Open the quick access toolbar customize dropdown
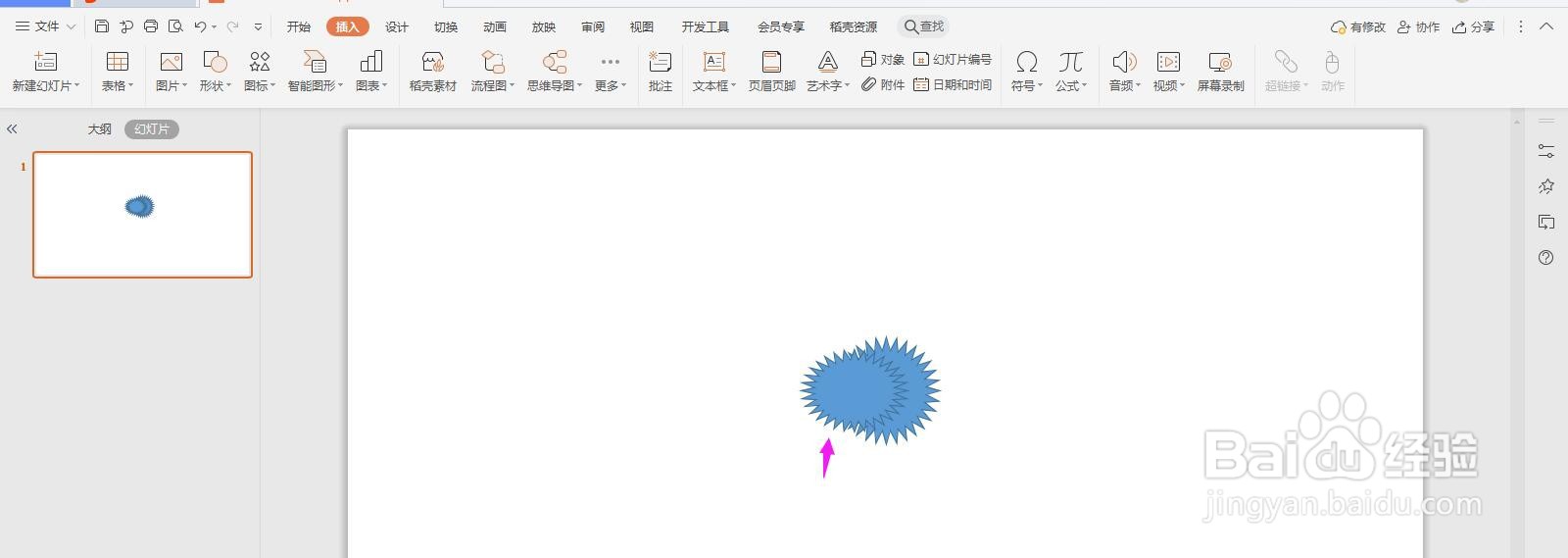 point(258,27)
